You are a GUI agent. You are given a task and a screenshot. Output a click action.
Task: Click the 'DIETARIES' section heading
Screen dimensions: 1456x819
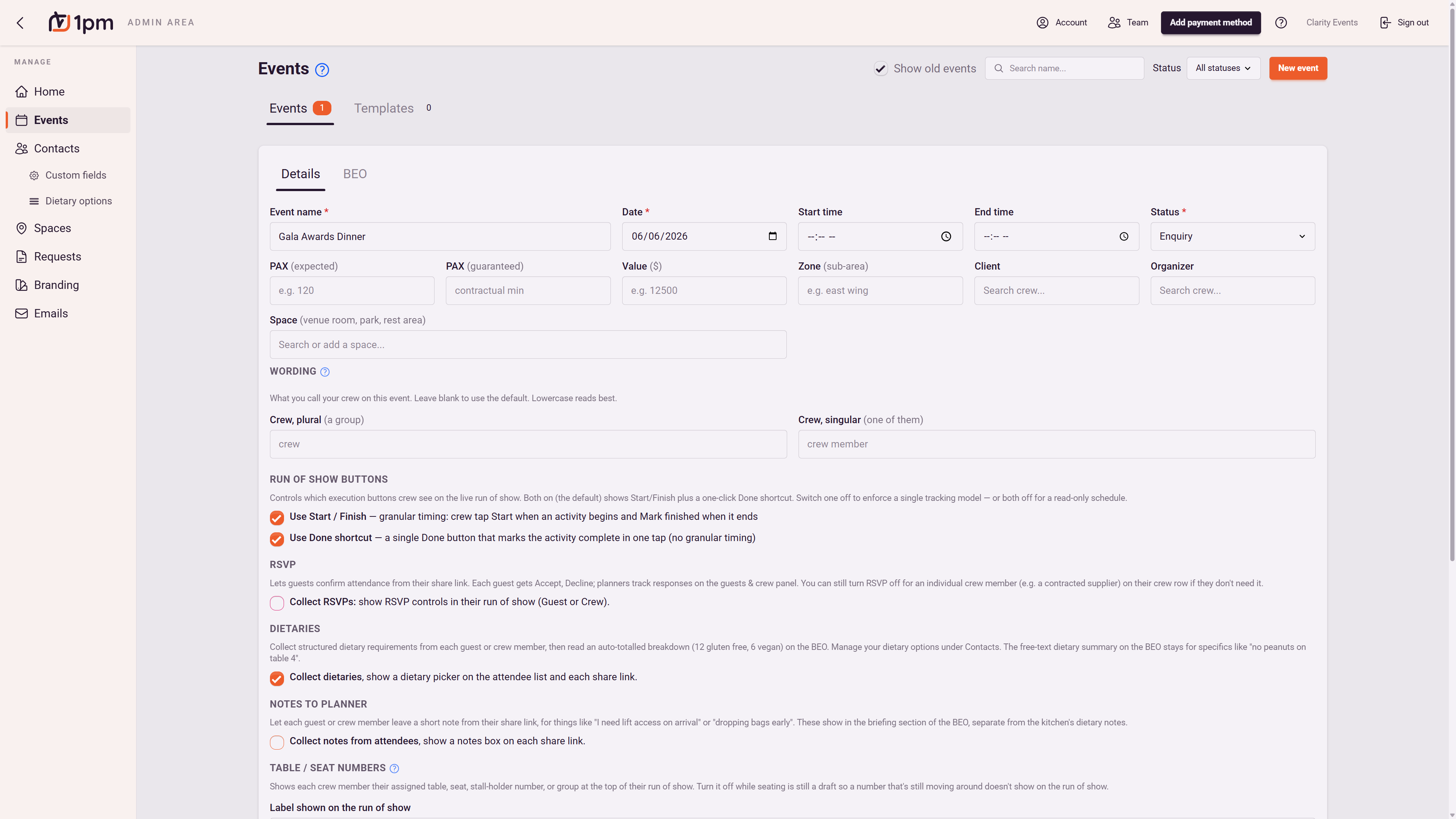295,629
